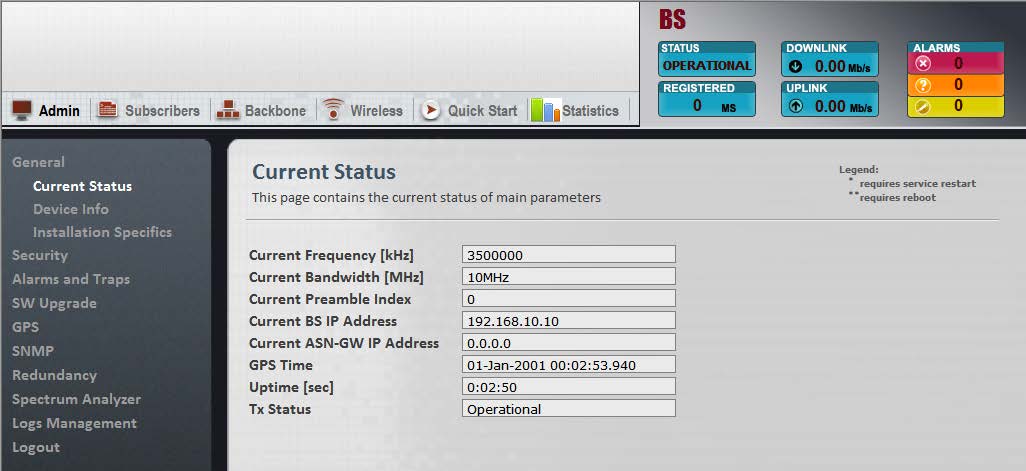The height and width of the screenshot is (471, 1026).
Task: Click the orange question mark alarm icon
Action: [x=923, y=85]
